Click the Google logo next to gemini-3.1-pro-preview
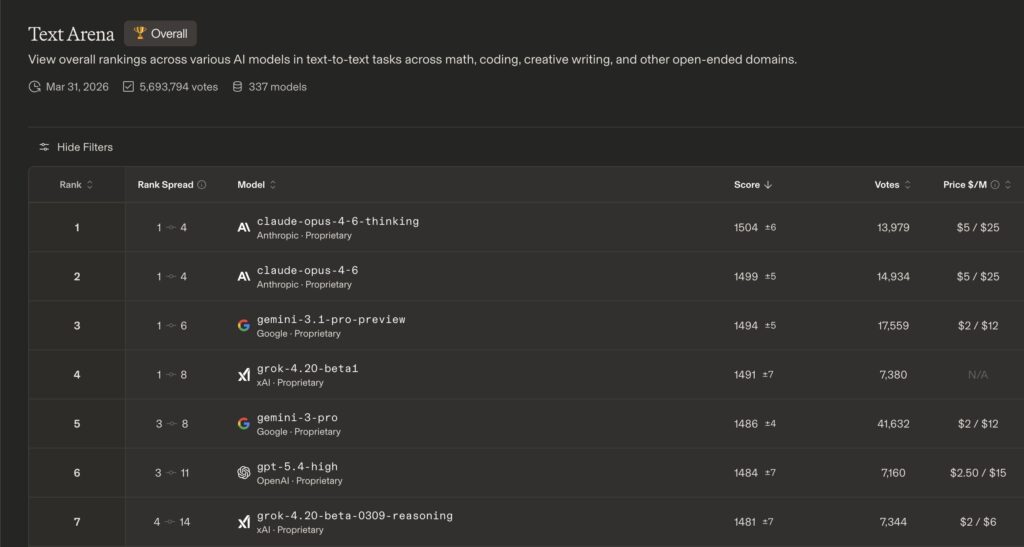This screenshot has width=1024, height=547. tap(244, 325)
